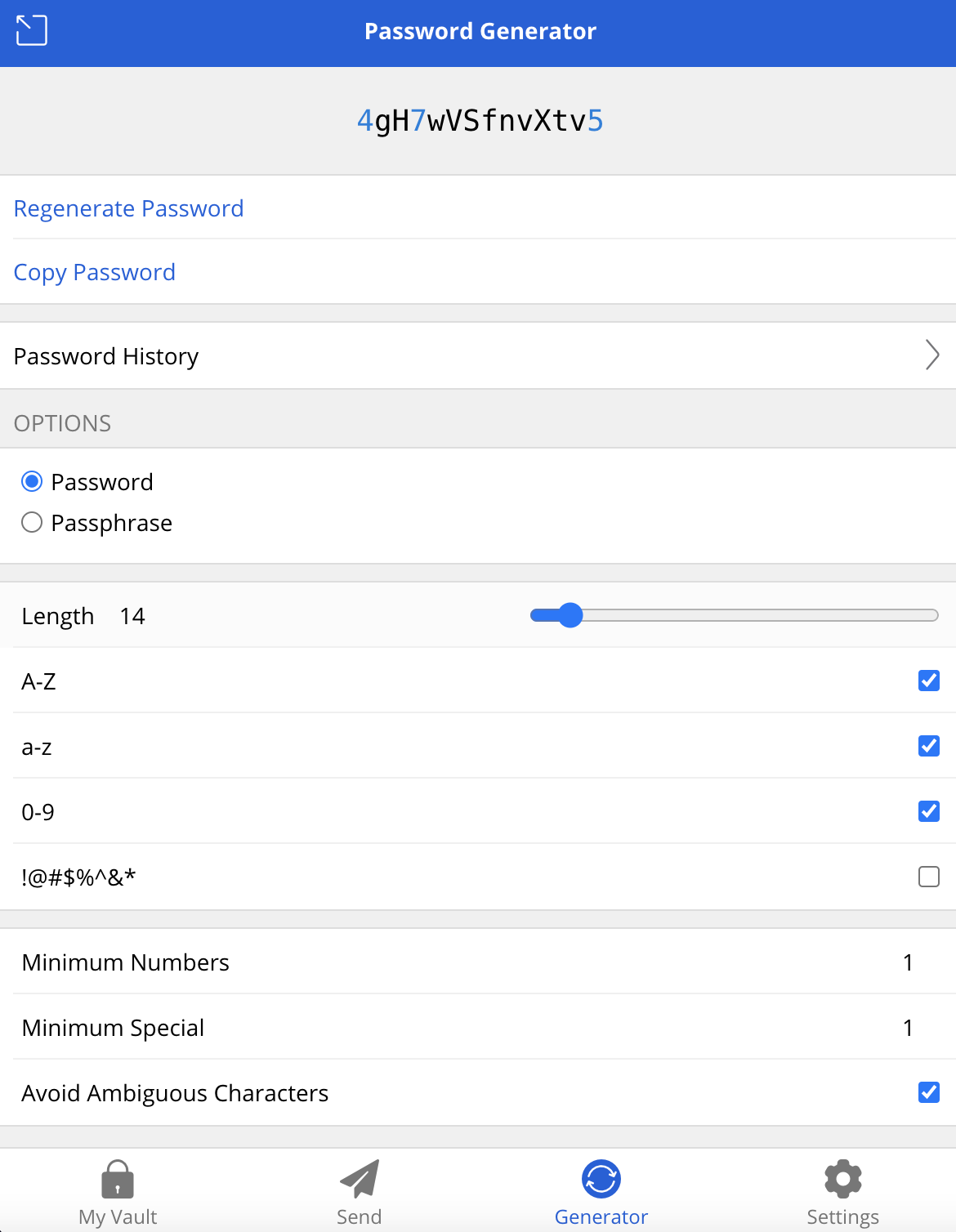Select the Passphrase radio option
Screen dimensions: 956x1232
(32, 522)
